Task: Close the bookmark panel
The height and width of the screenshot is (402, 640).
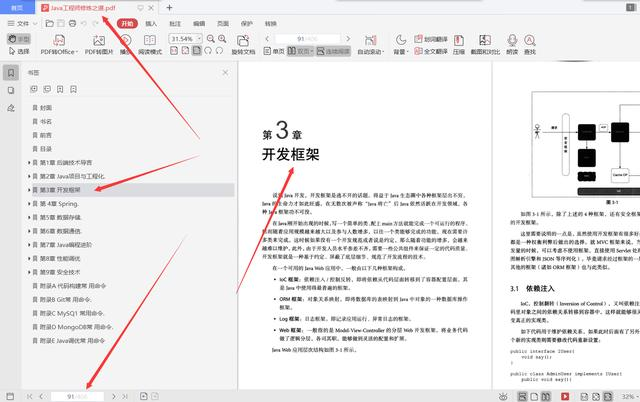Action: tap(225, 73)
